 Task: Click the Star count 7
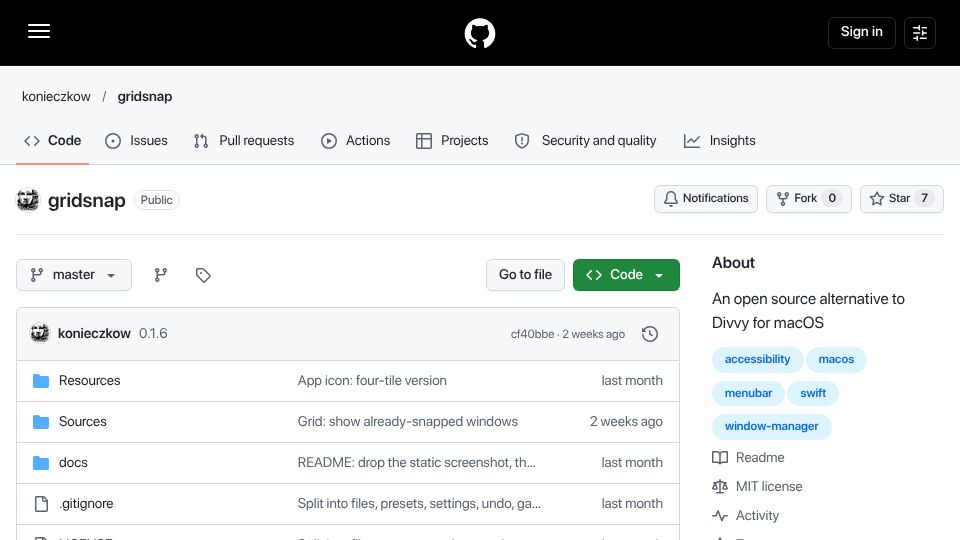(924, 198)
